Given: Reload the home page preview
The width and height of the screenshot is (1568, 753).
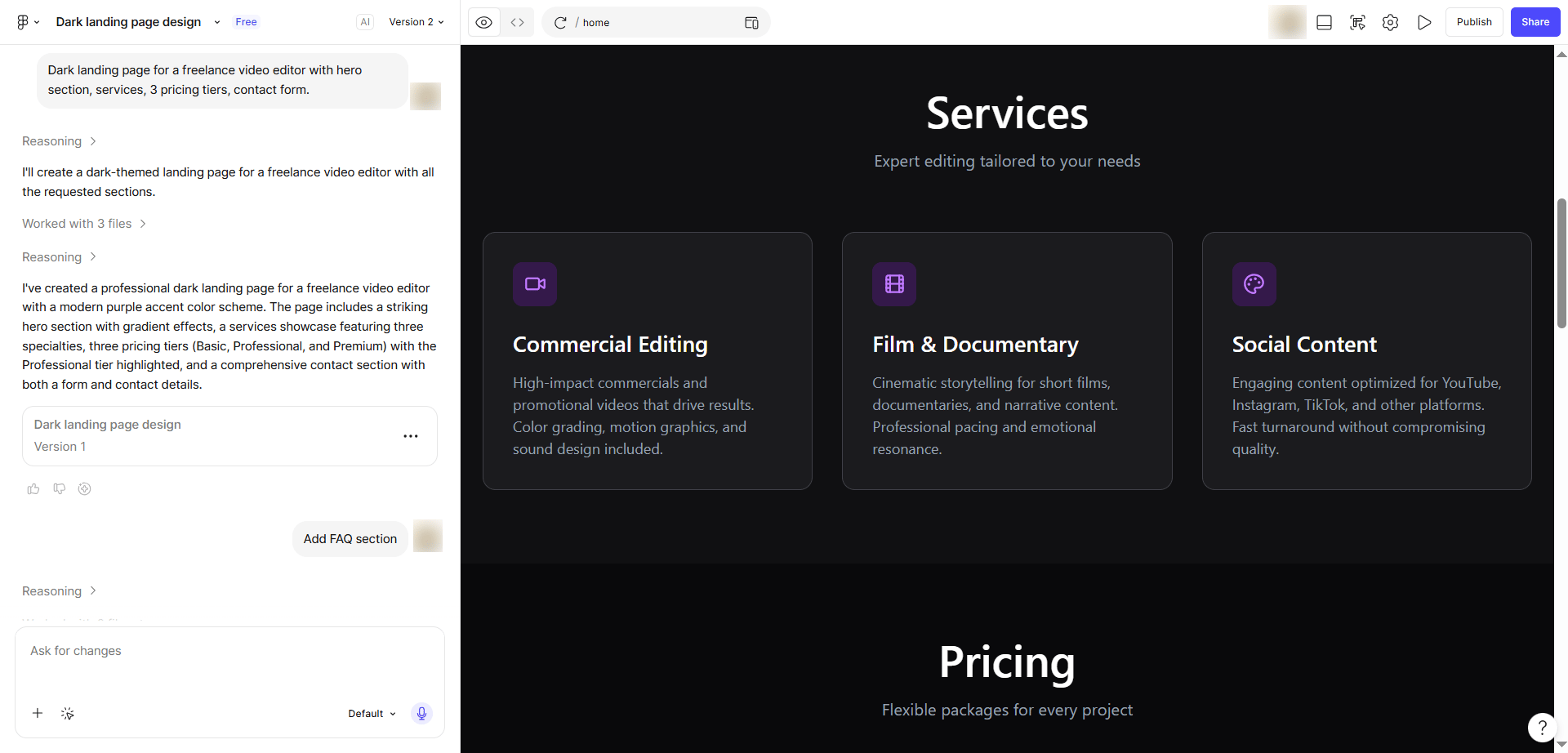Looking at the screenshot, I should click(560, 22).
